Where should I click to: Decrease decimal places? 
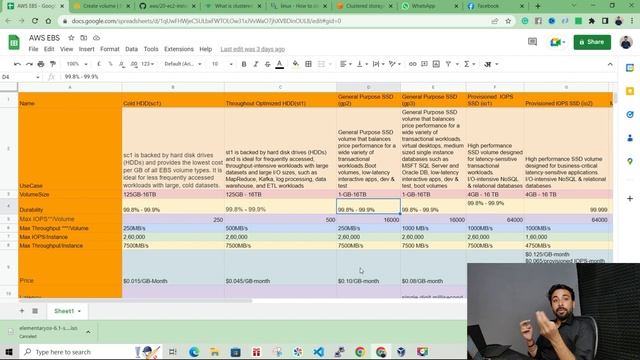pos(122,64)
